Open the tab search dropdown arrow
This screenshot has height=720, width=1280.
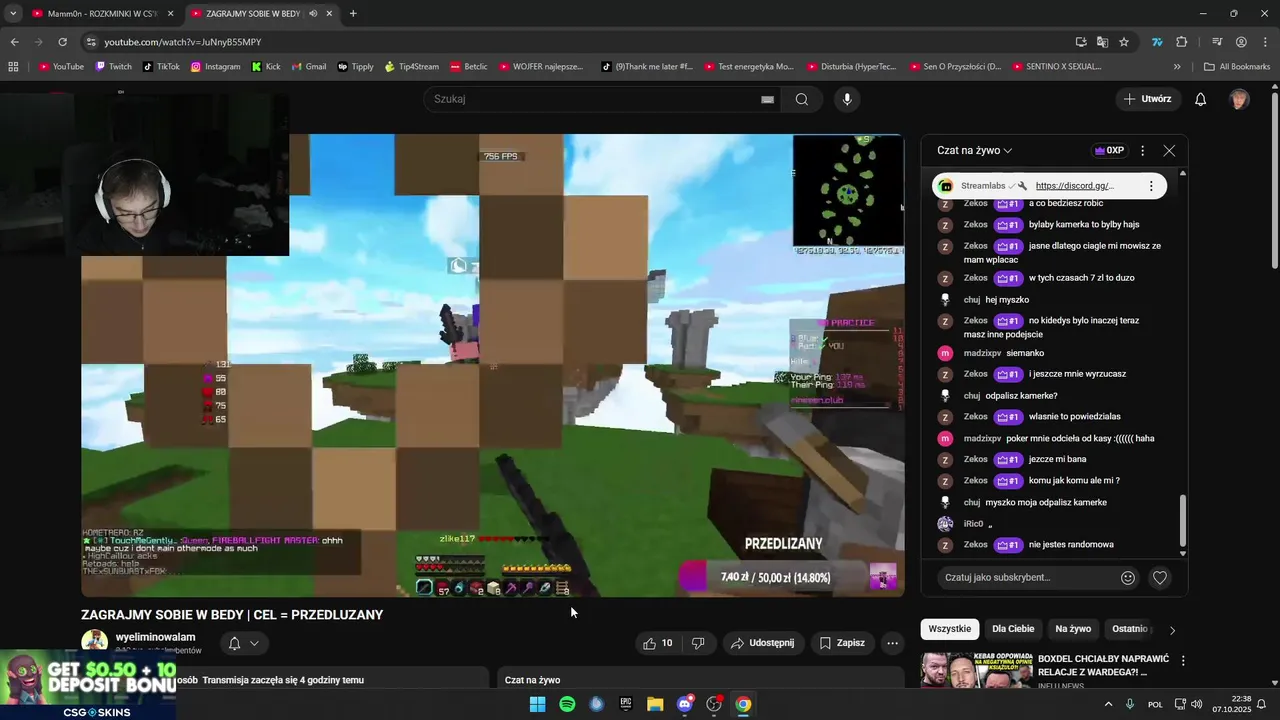[13, 14]
